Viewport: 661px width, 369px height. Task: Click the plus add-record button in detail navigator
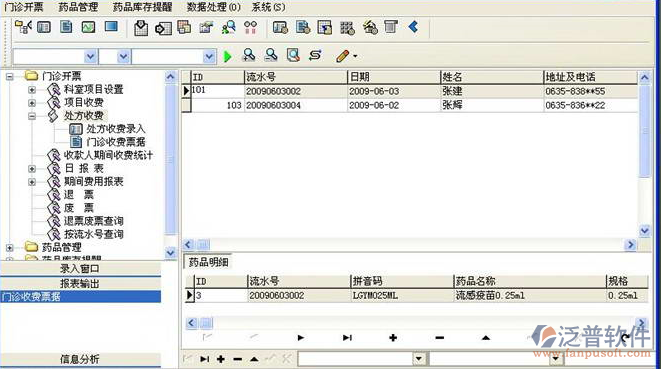(393, 338)
